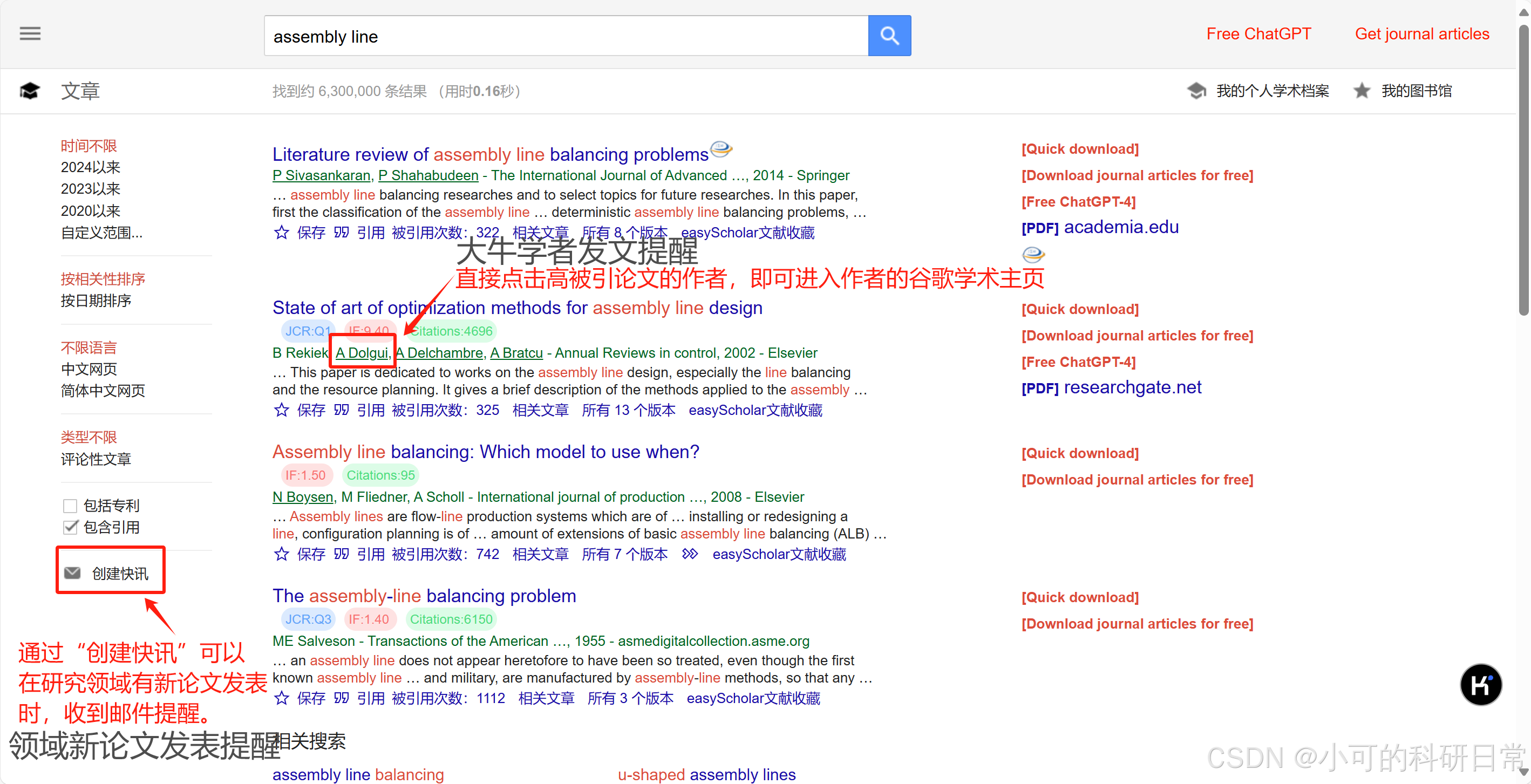Image resolution: width=1531 pixels, height=784 pixels.
Task: Click in the assembly line search field
Action: [564, 36]
